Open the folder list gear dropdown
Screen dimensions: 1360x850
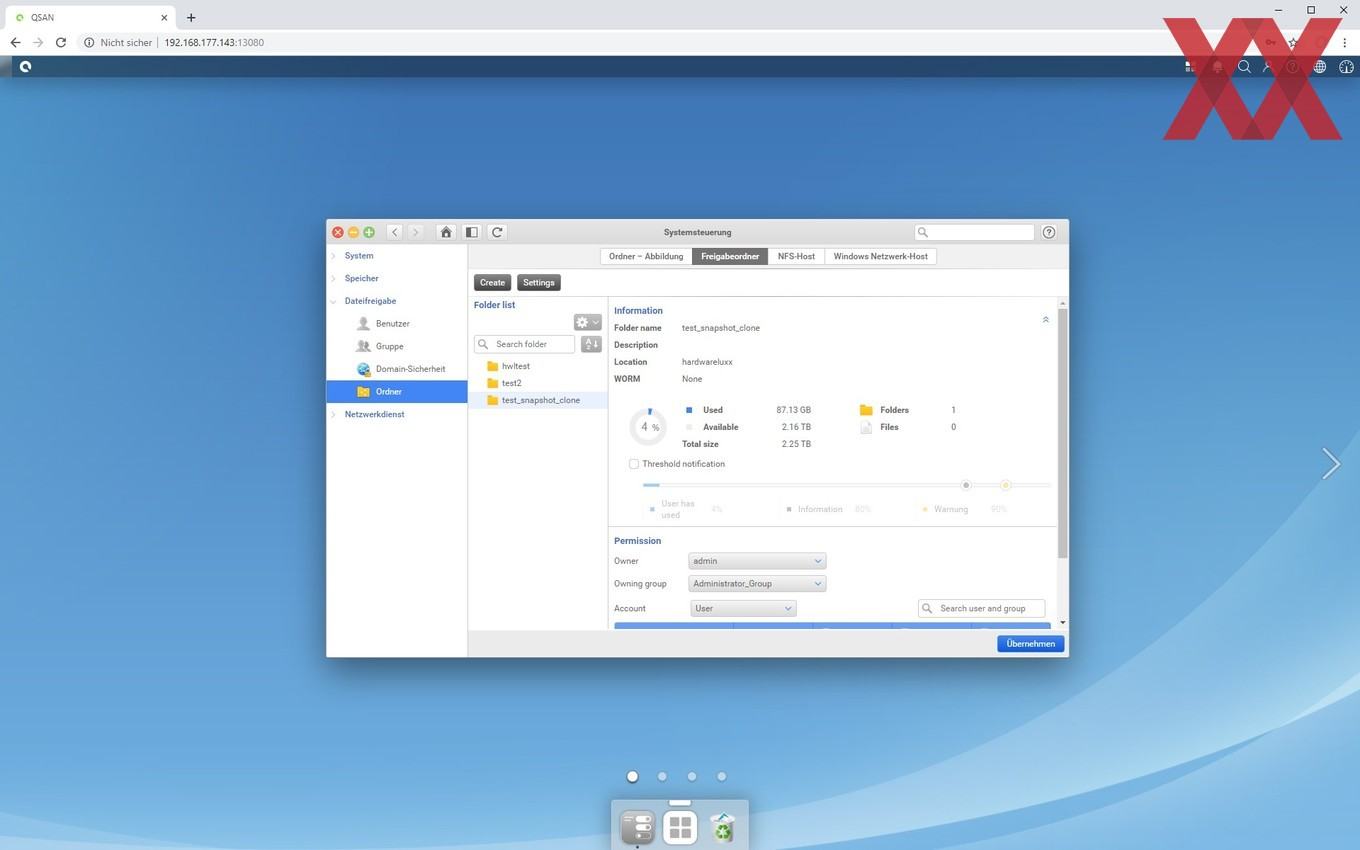[x=587, y=322]
